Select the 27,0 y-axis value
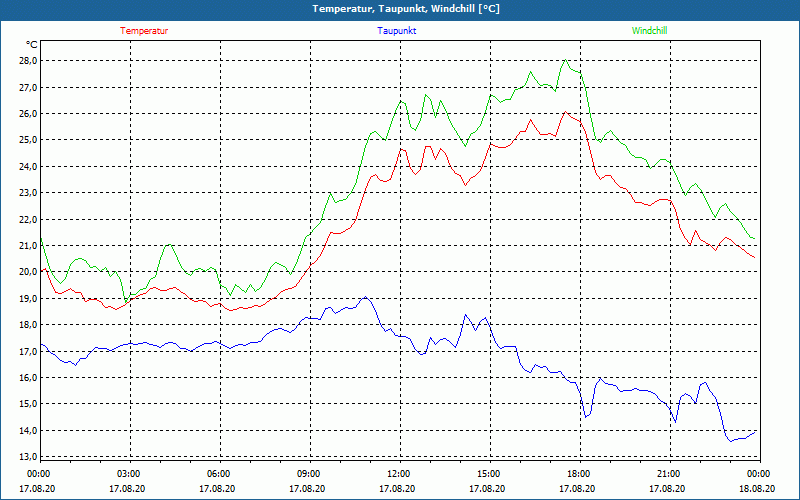The height and width of the screenshot is (500, 800). coord(28,87)
